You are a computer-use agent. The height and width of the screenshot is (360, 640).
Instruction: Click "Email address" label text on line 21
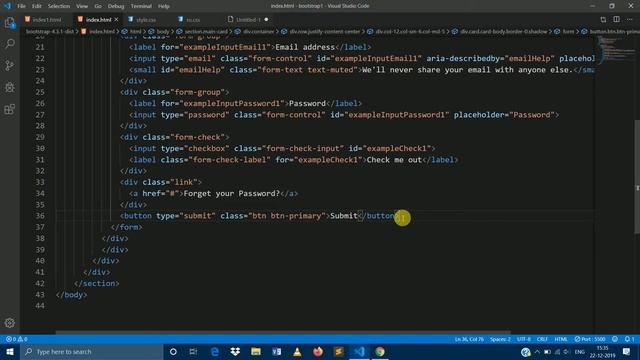click(305, 47)
